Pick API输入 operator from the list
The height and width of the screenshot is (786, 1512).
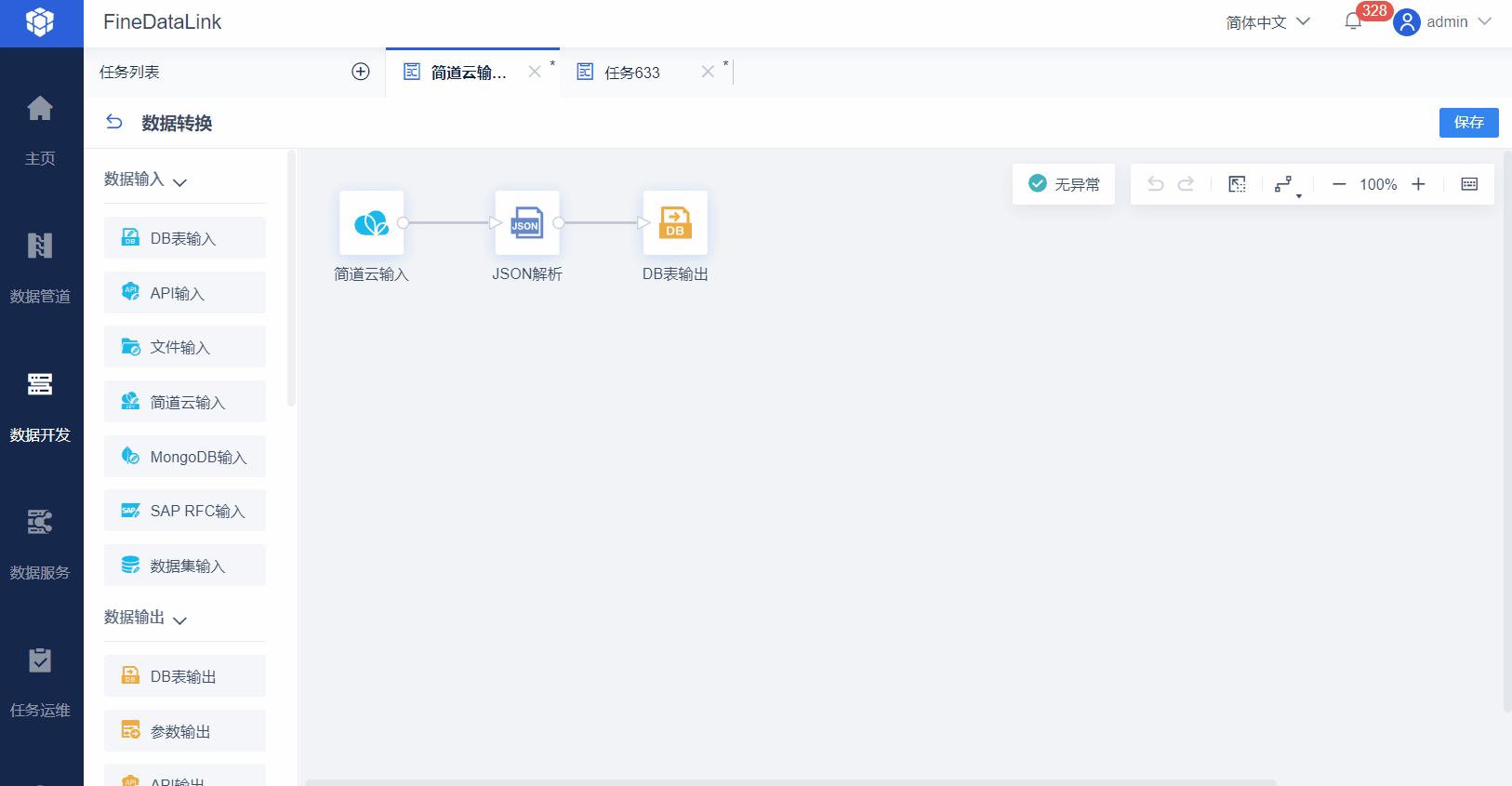point(185,293)
